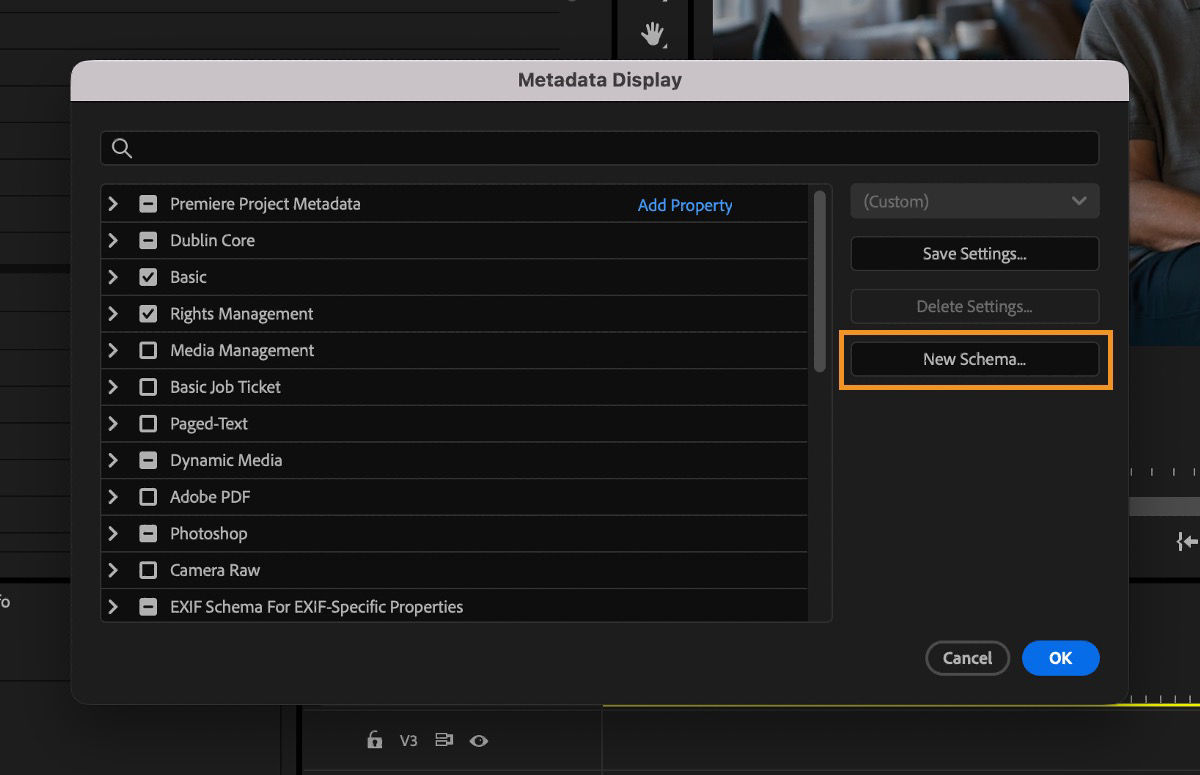Expand EXIF Schema For EXIF-Specific Properties
Screen dimensions: 1200x775
pos(113,606)
